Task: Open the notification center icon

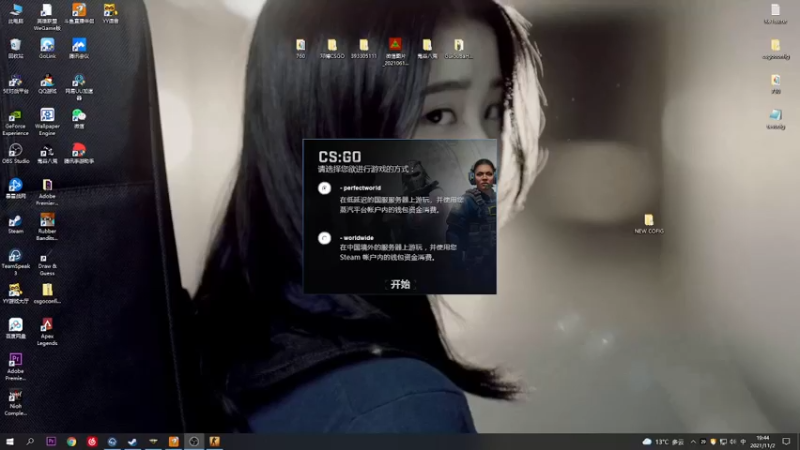Action: coord(786,442)
